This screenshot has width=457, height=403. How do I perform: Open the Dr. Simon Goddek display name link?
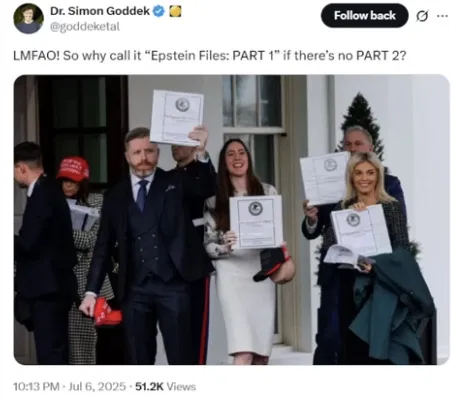100,11
